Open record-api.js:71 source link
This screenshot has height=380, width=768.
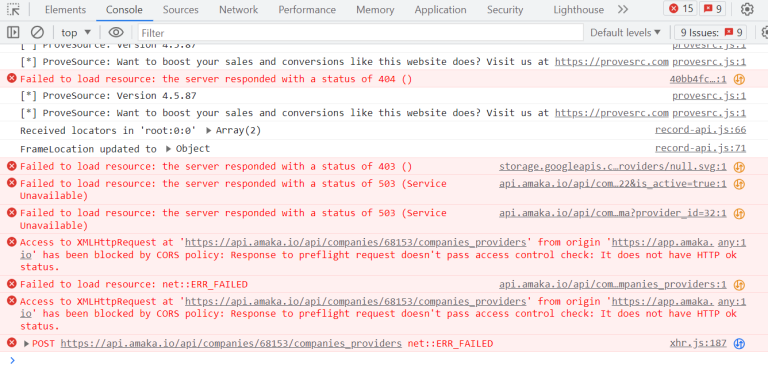coord(700,148)
